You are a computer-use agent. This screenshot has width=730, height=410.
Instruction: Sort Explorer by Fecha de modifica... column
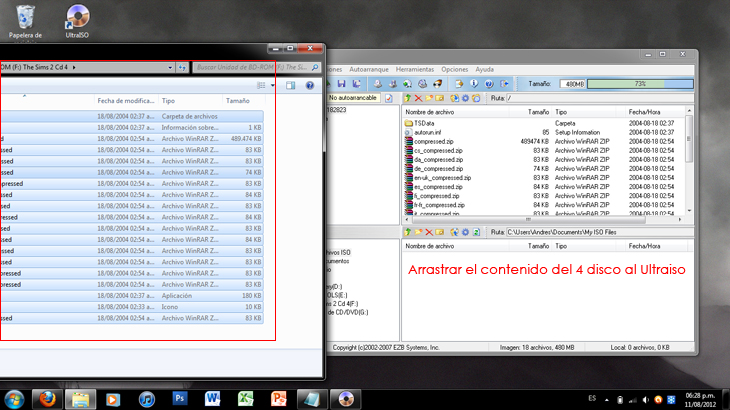tap(126, 101)
